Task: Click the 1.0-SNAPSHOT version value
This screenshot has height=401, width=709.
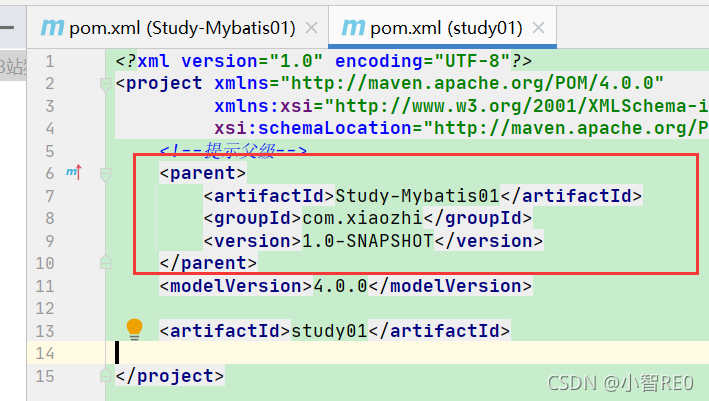Action: coord(368,241)
